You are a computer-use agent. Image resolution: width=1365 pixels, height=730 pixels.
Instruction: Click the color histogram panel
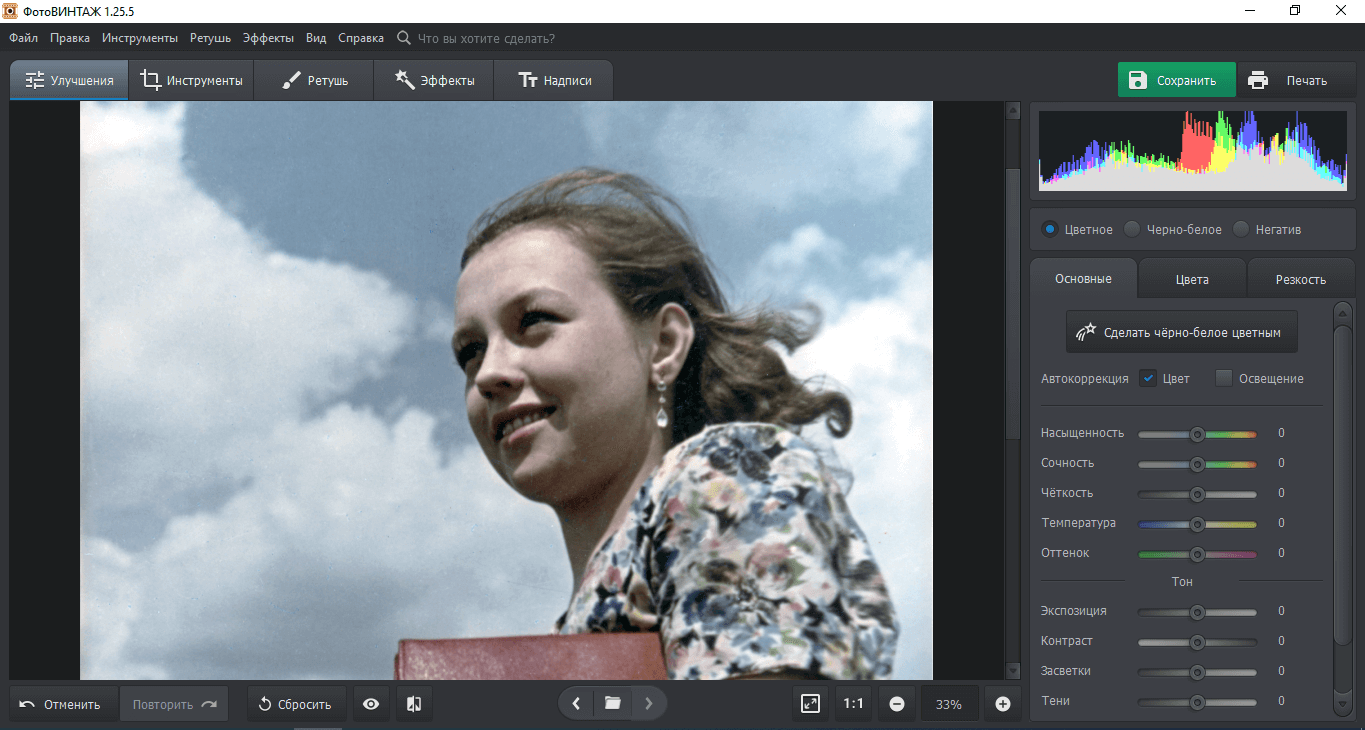(1193, 149)
